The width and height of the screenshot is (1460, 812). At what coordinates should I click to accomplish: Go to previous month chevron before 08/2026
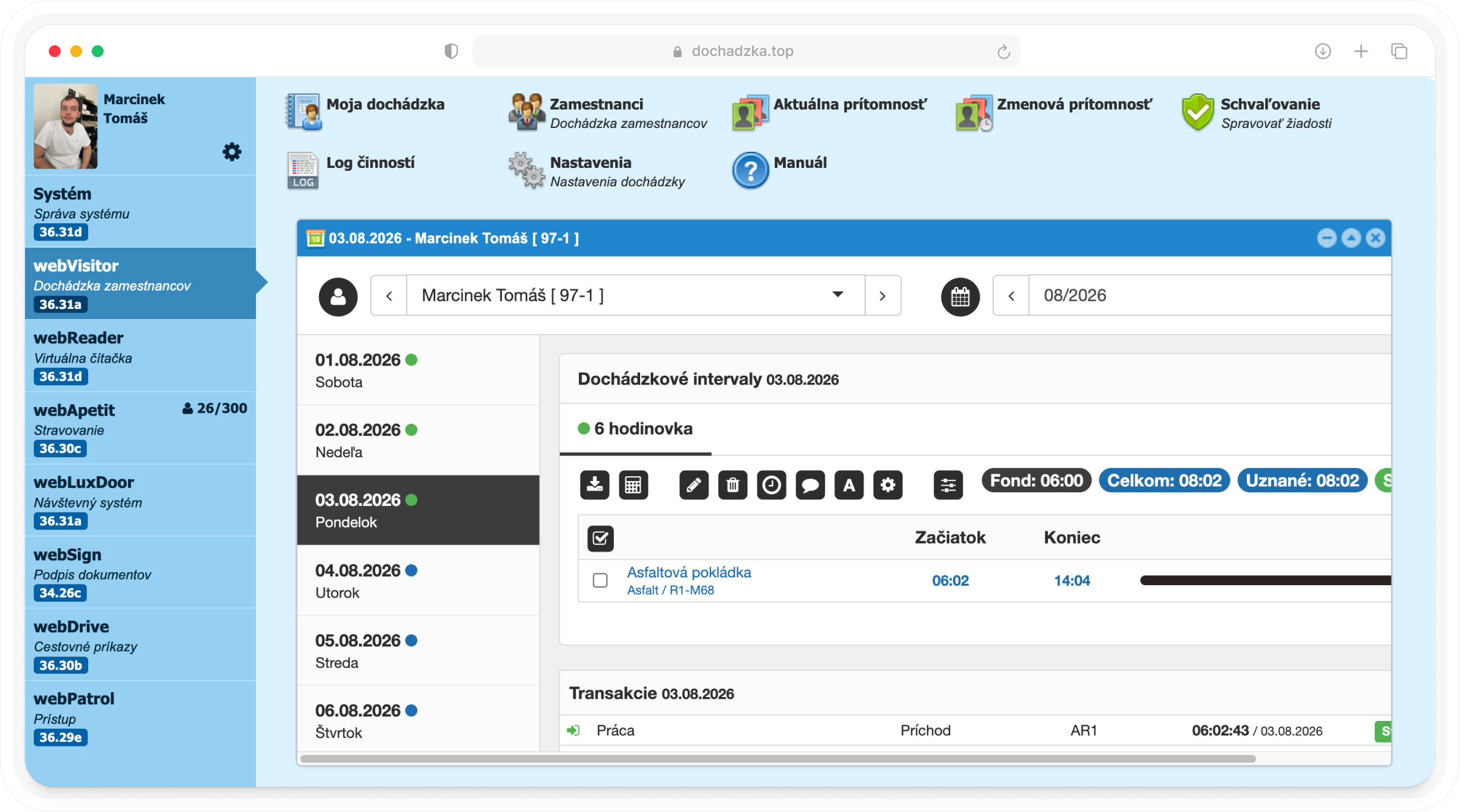(x=1011, y=295)
